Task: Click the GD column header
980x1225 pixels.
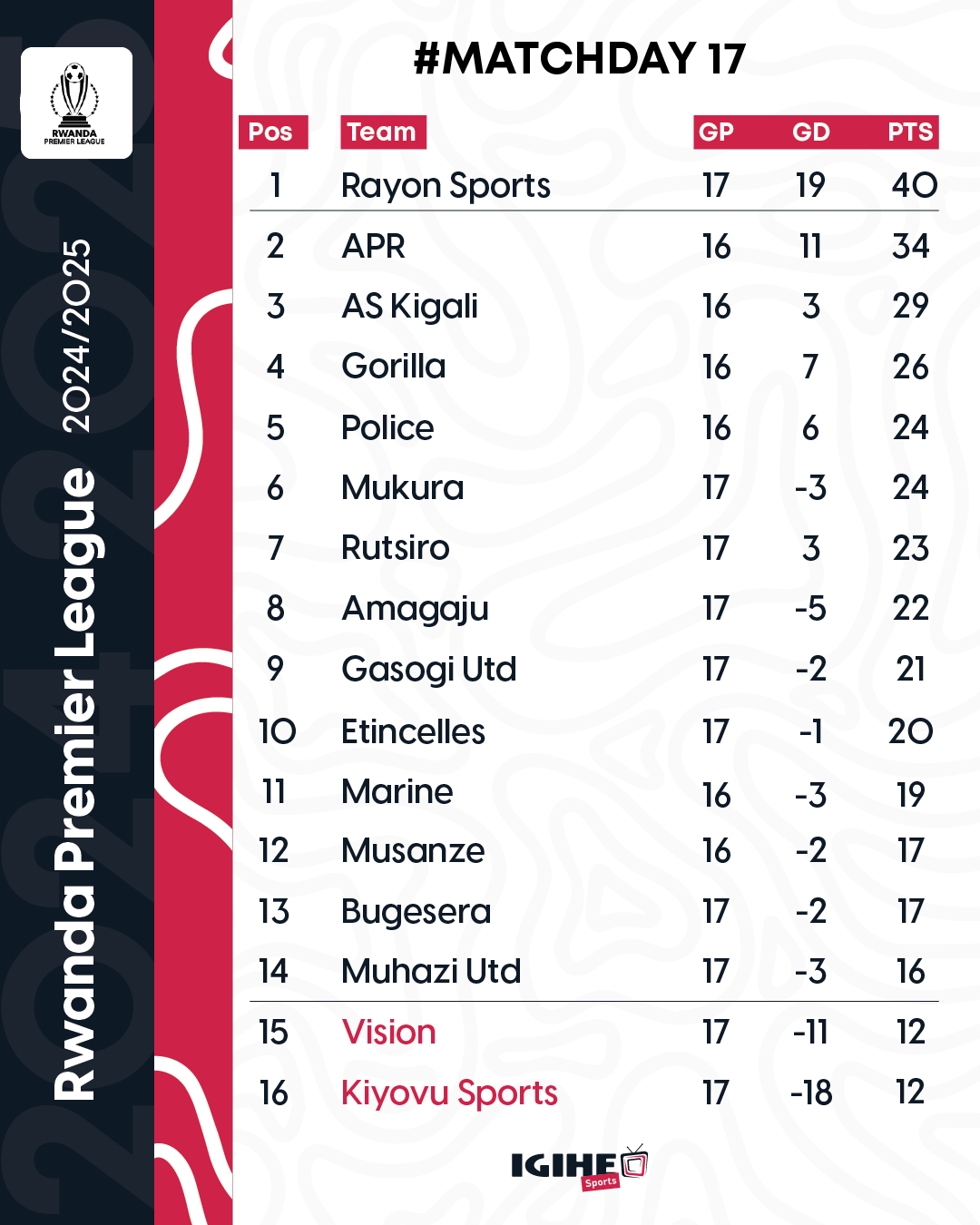Action: 810,132
